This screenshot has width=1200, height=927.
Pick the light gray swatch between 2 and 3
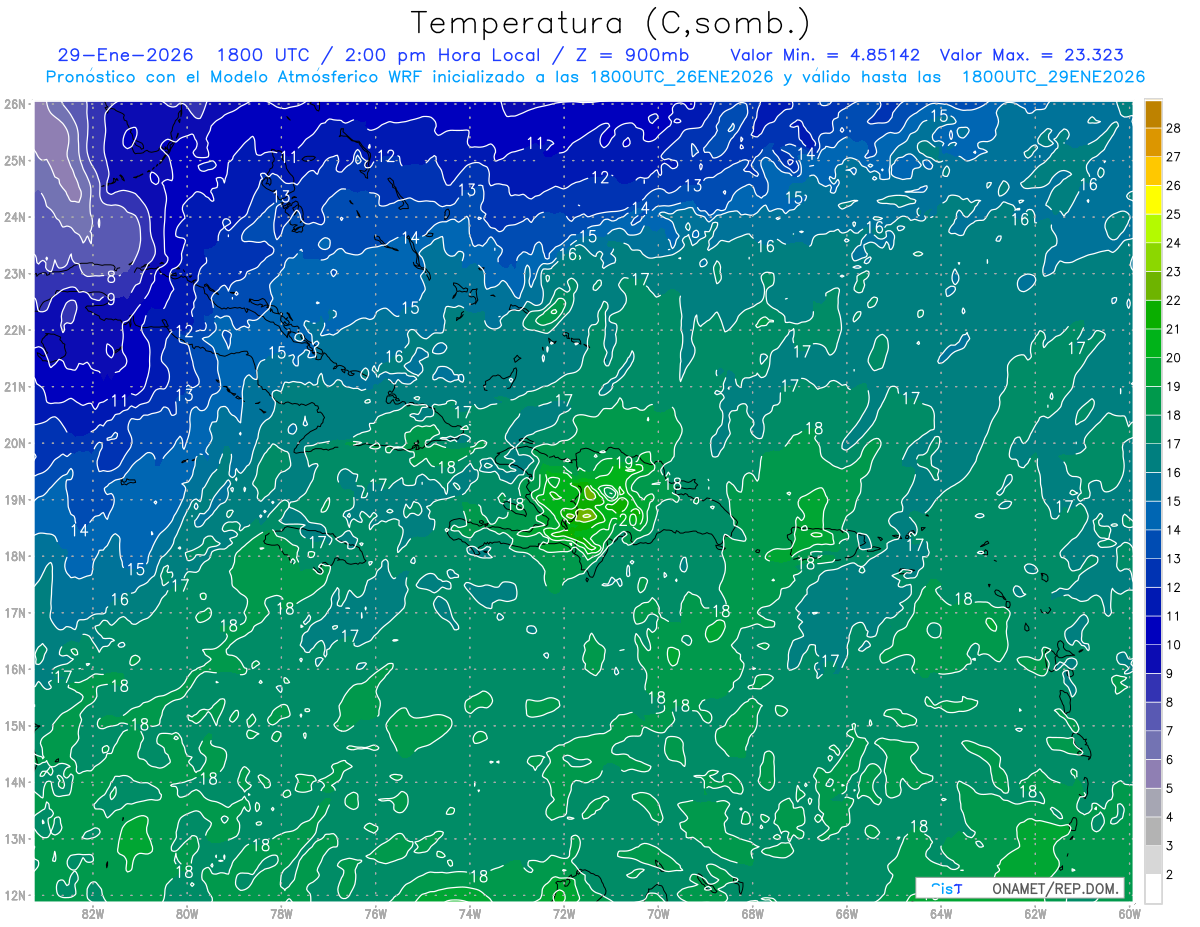tap(1153, 860)
